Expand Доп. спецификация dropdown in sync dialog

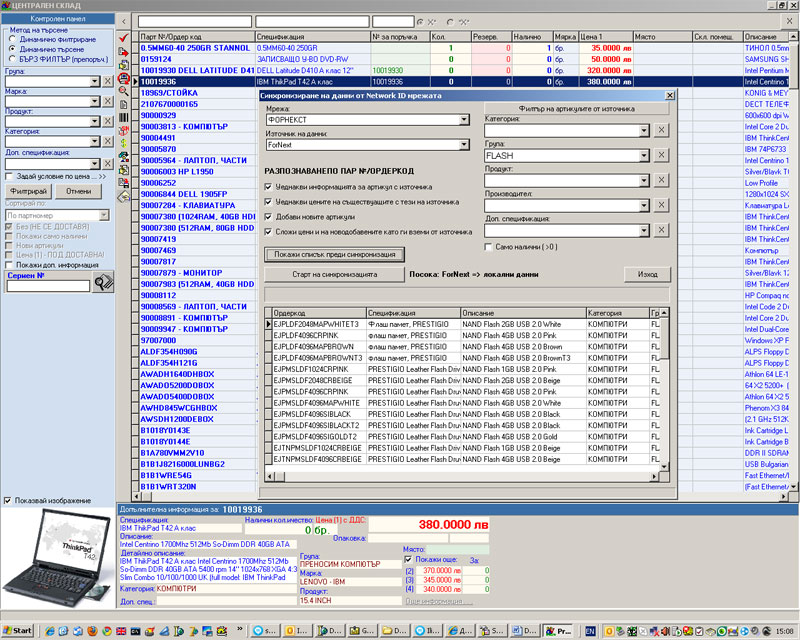644,231
